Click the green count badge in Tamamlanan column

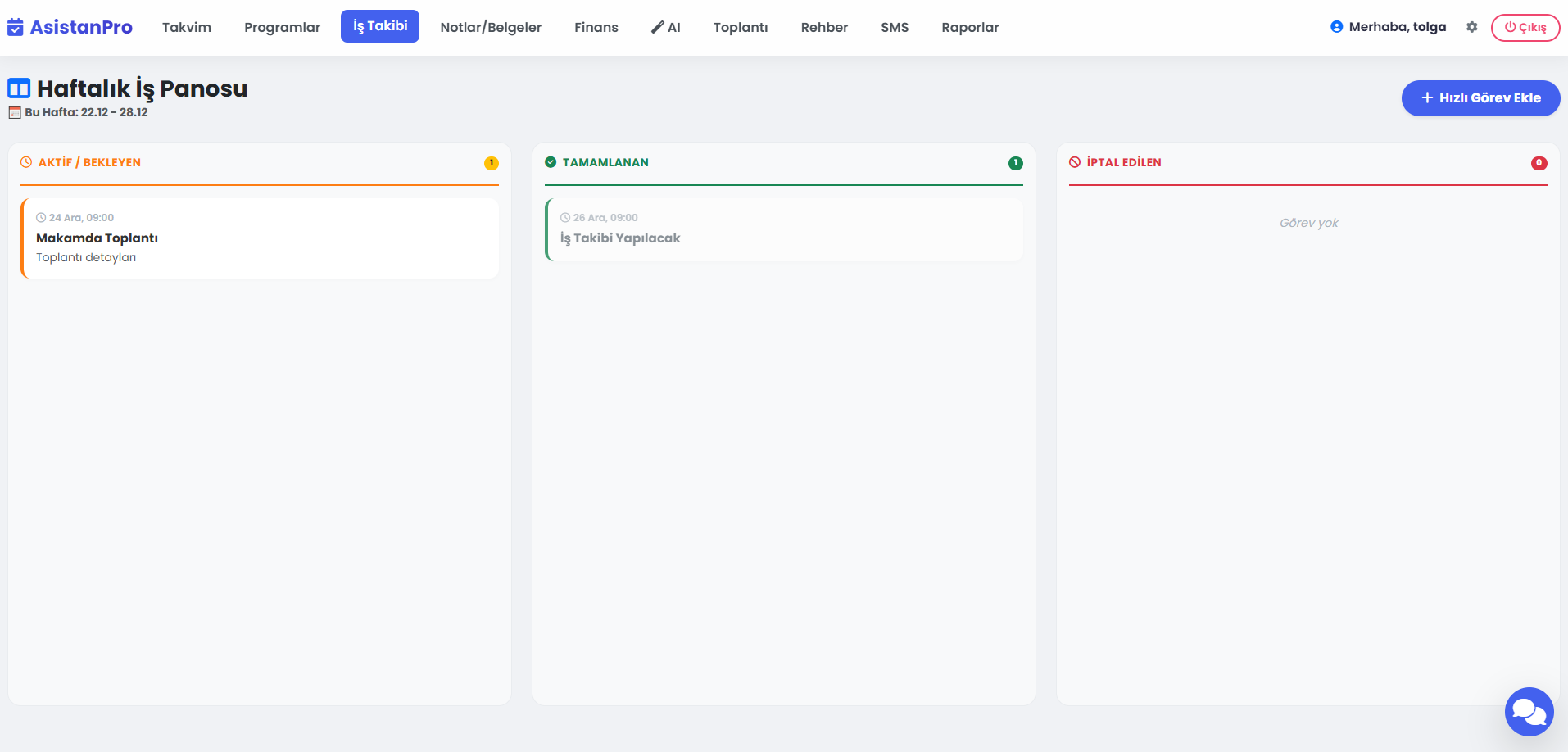1016,163
